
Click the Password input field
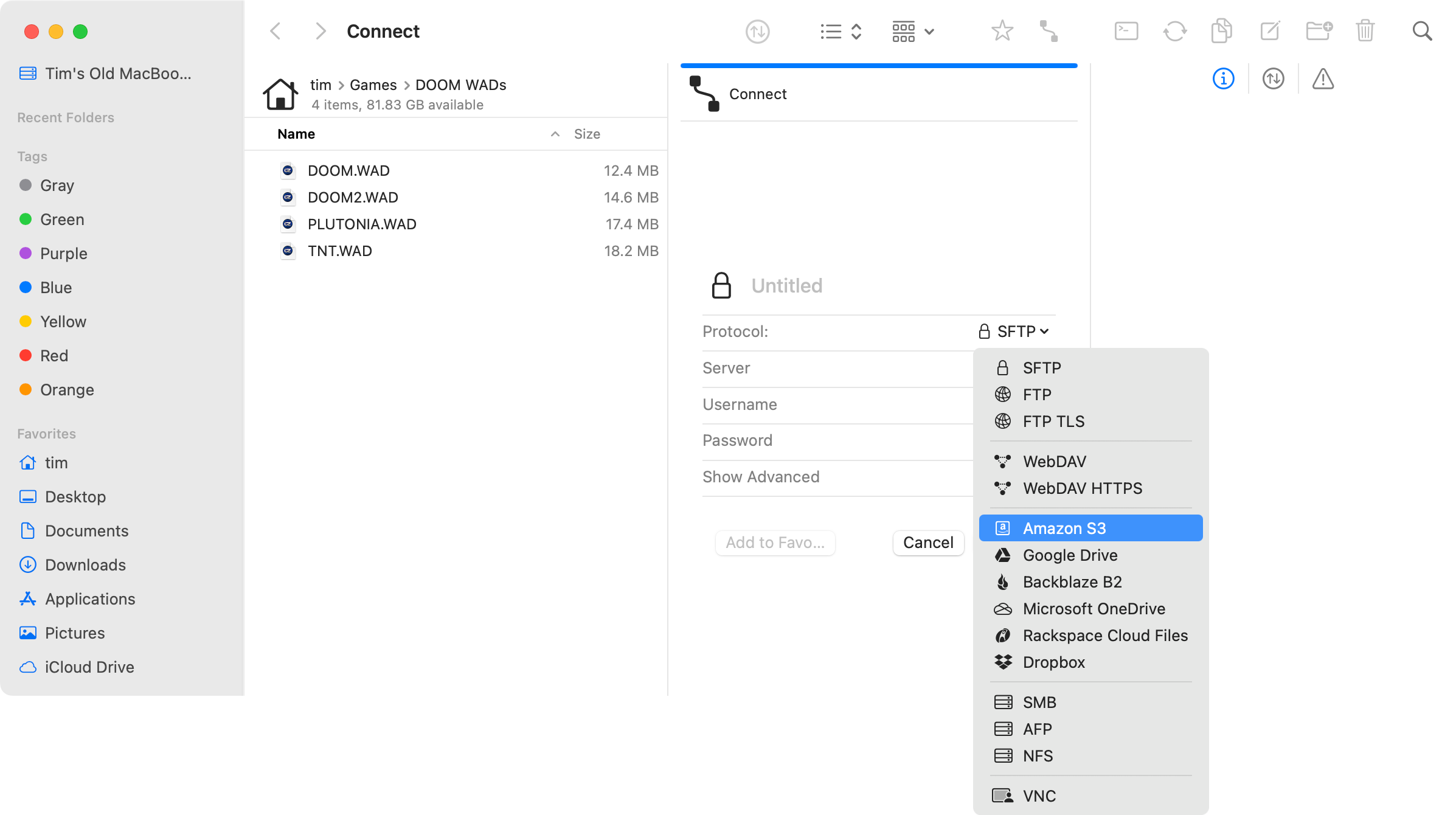pyautogui.click(x=837, y=440)
